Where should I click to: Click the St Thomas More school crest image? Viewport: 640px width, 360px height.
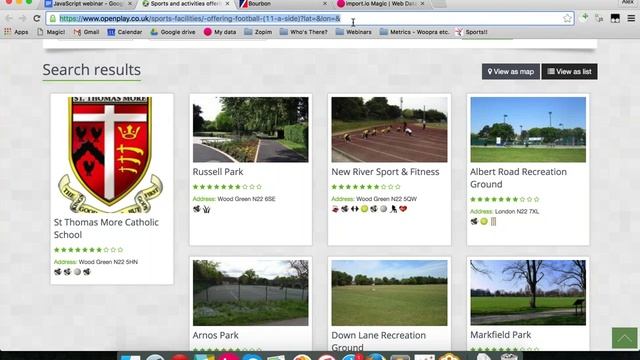click(110, 155)
